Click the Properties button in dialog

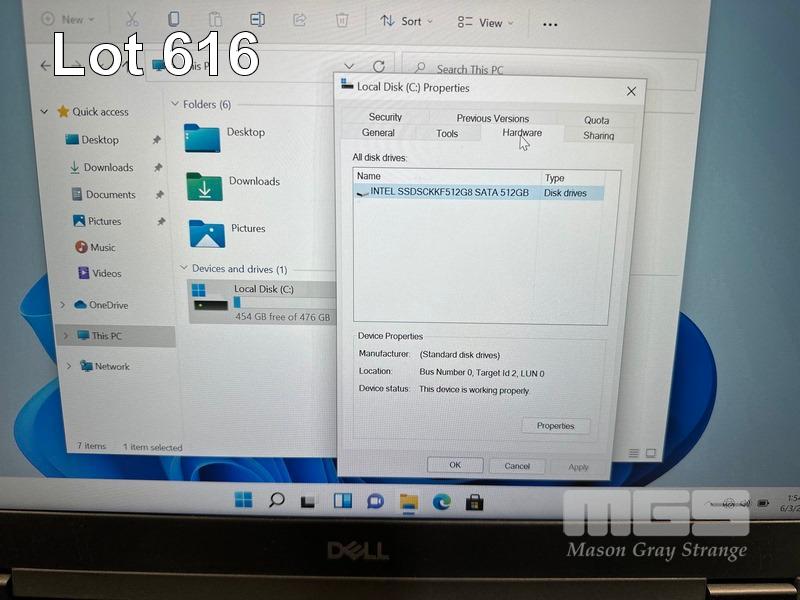555,426
